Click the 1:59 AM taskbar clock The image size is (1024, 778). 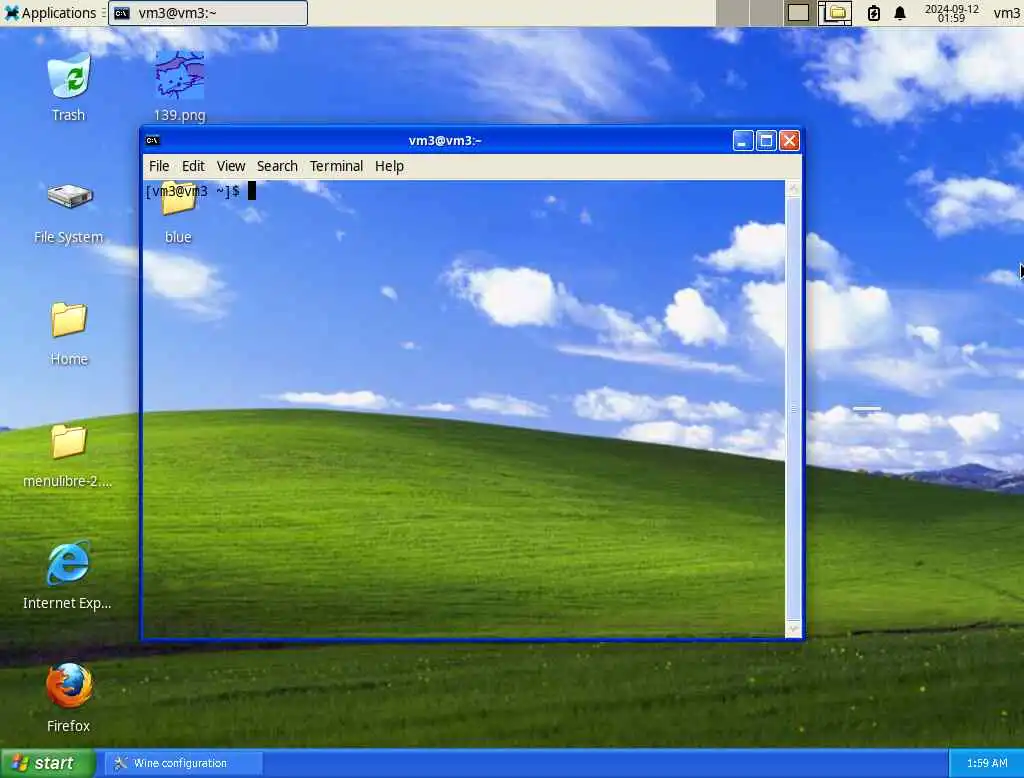[x=987, y=763]
